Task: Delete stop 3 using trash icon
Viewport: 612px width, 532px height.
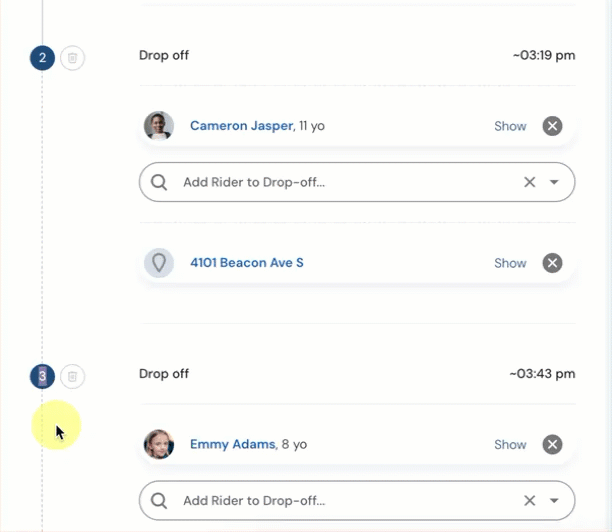Action: (x=72, y=377)
